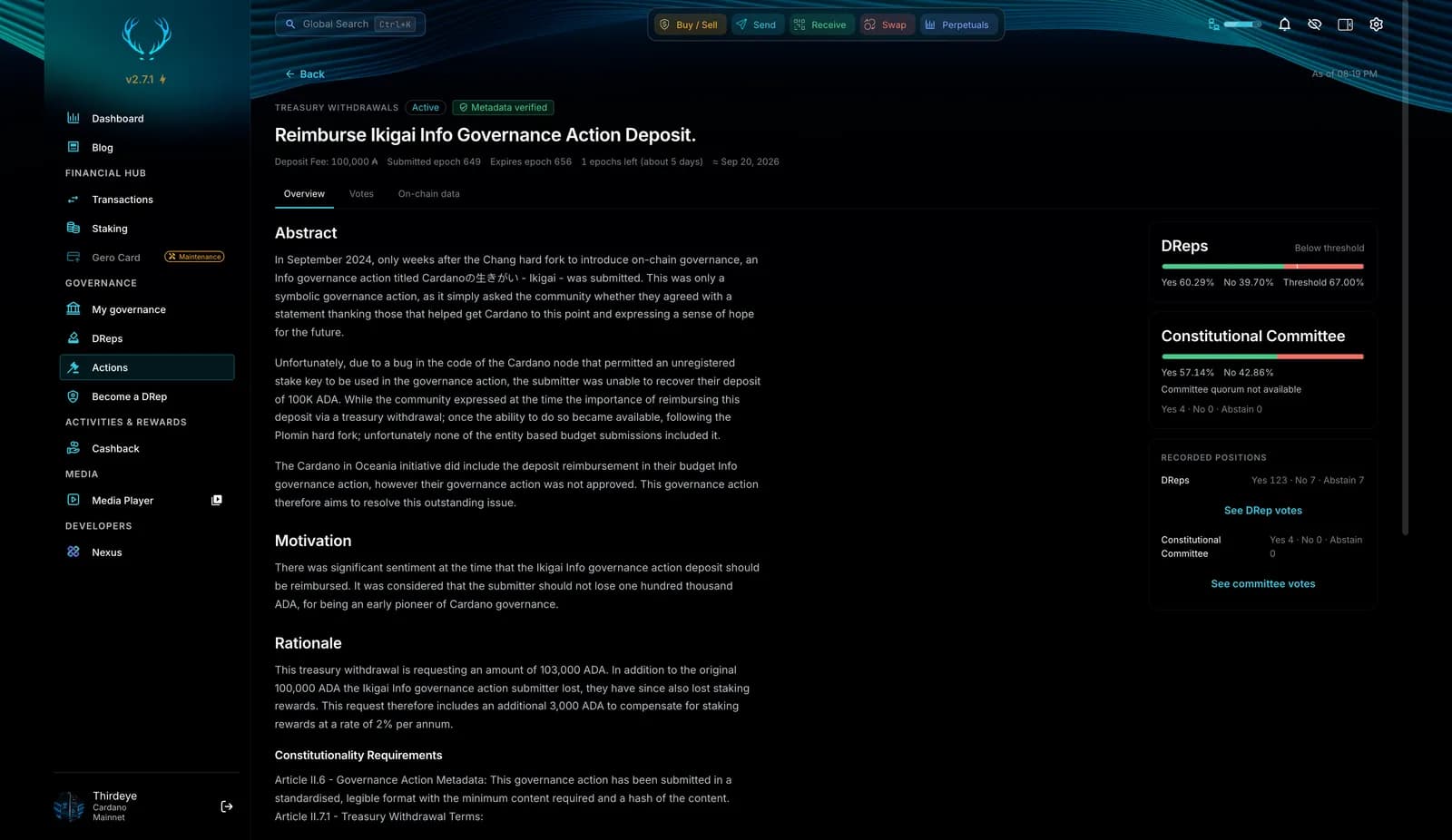Open My governance page

pos(146,309)
